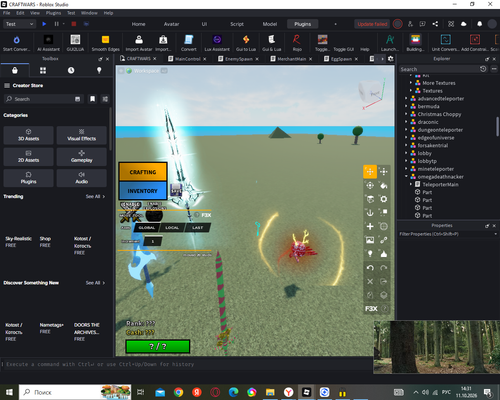Open the Unit Convers... plugin

445,43
